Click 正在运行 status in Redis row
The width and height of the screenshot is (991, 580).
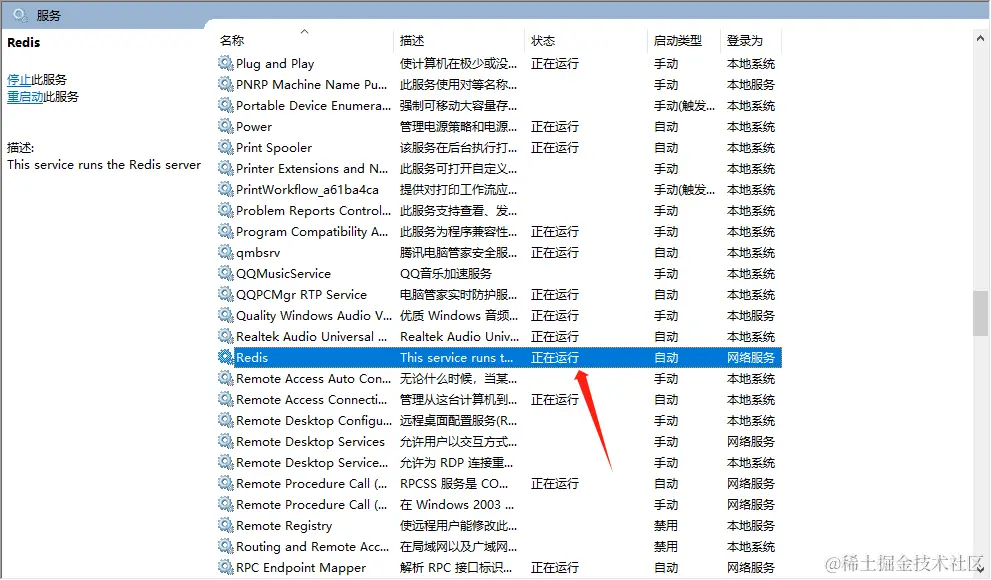click(x=555, y=358)
